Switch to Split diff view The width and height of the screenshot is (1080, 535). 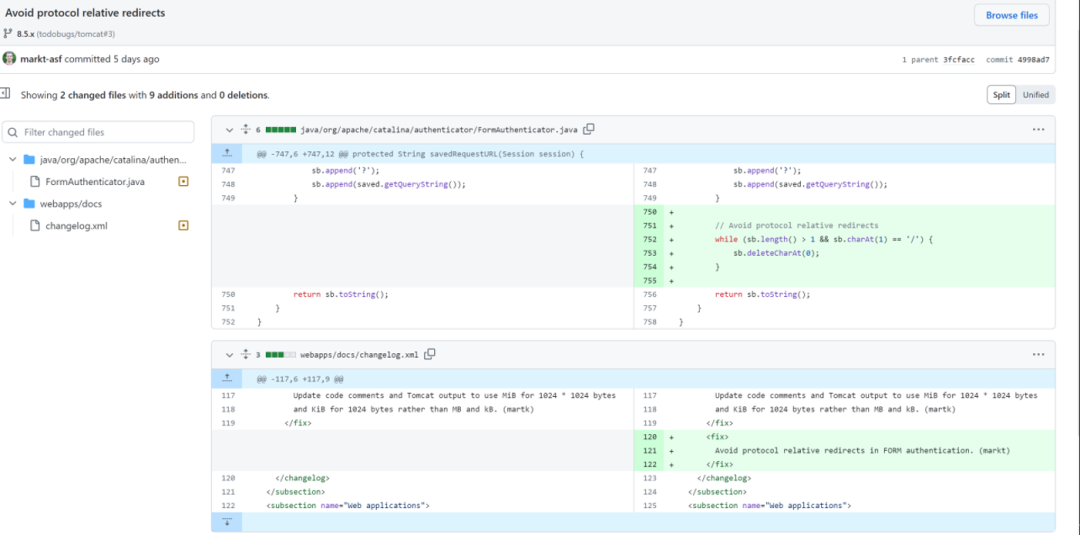coord(1000,95)
